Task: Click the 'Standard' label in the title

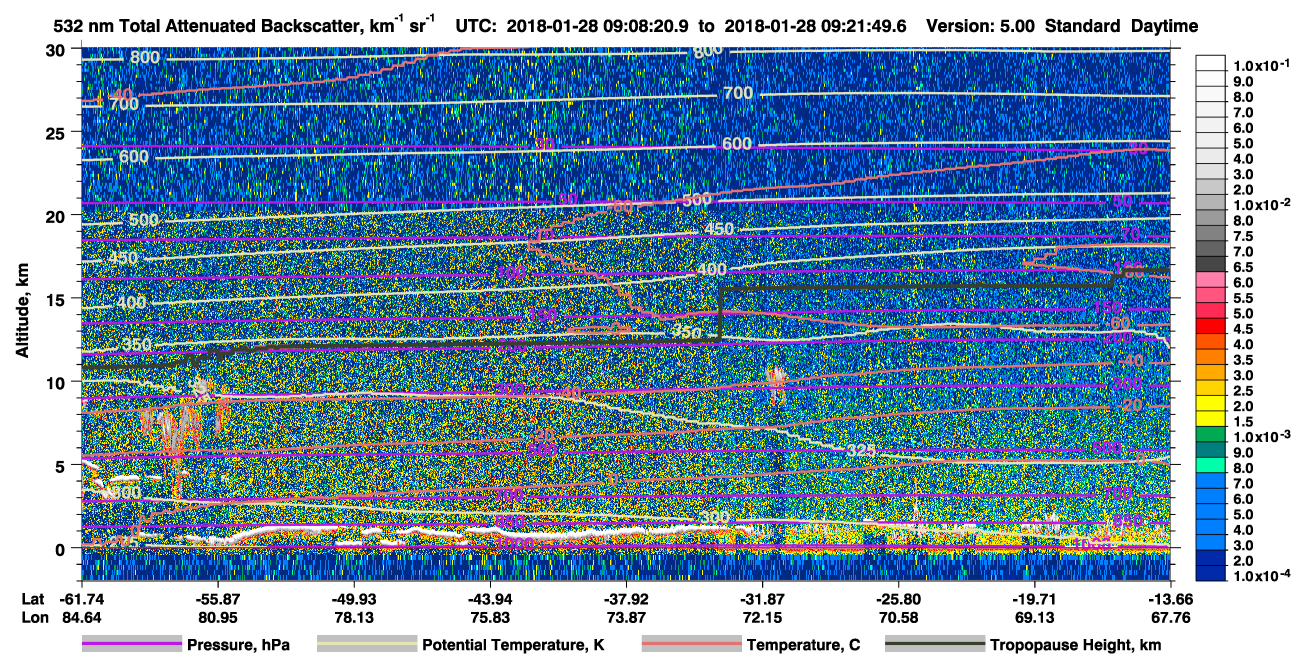Action: [x=1084, y=27]
